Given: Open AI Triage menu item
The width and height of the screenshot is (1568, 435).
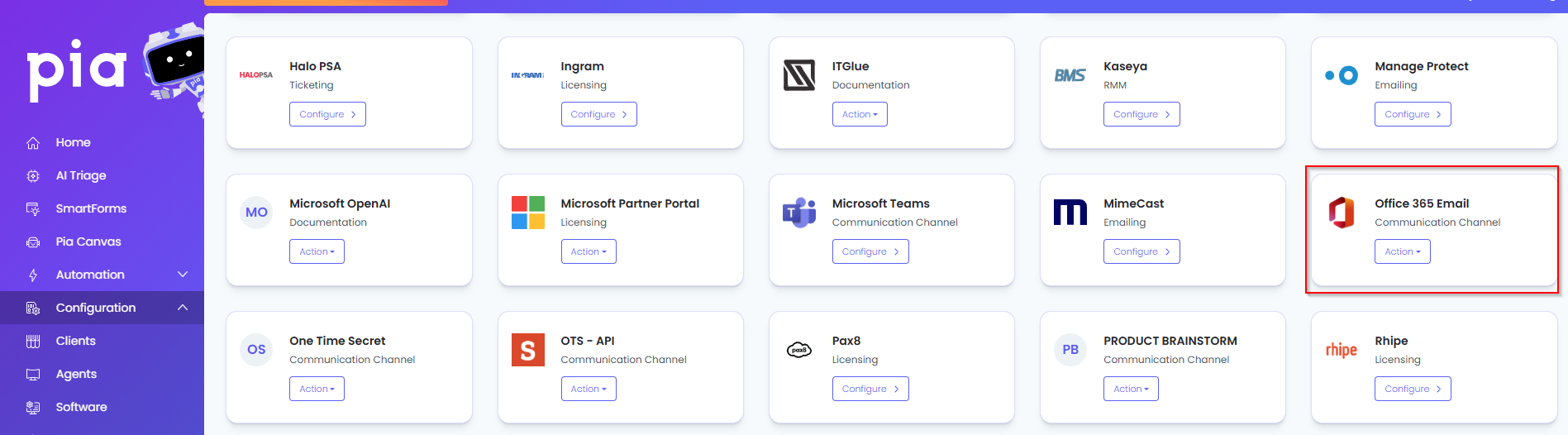Looking at the screenshot, I should click(x=81, y=175).
